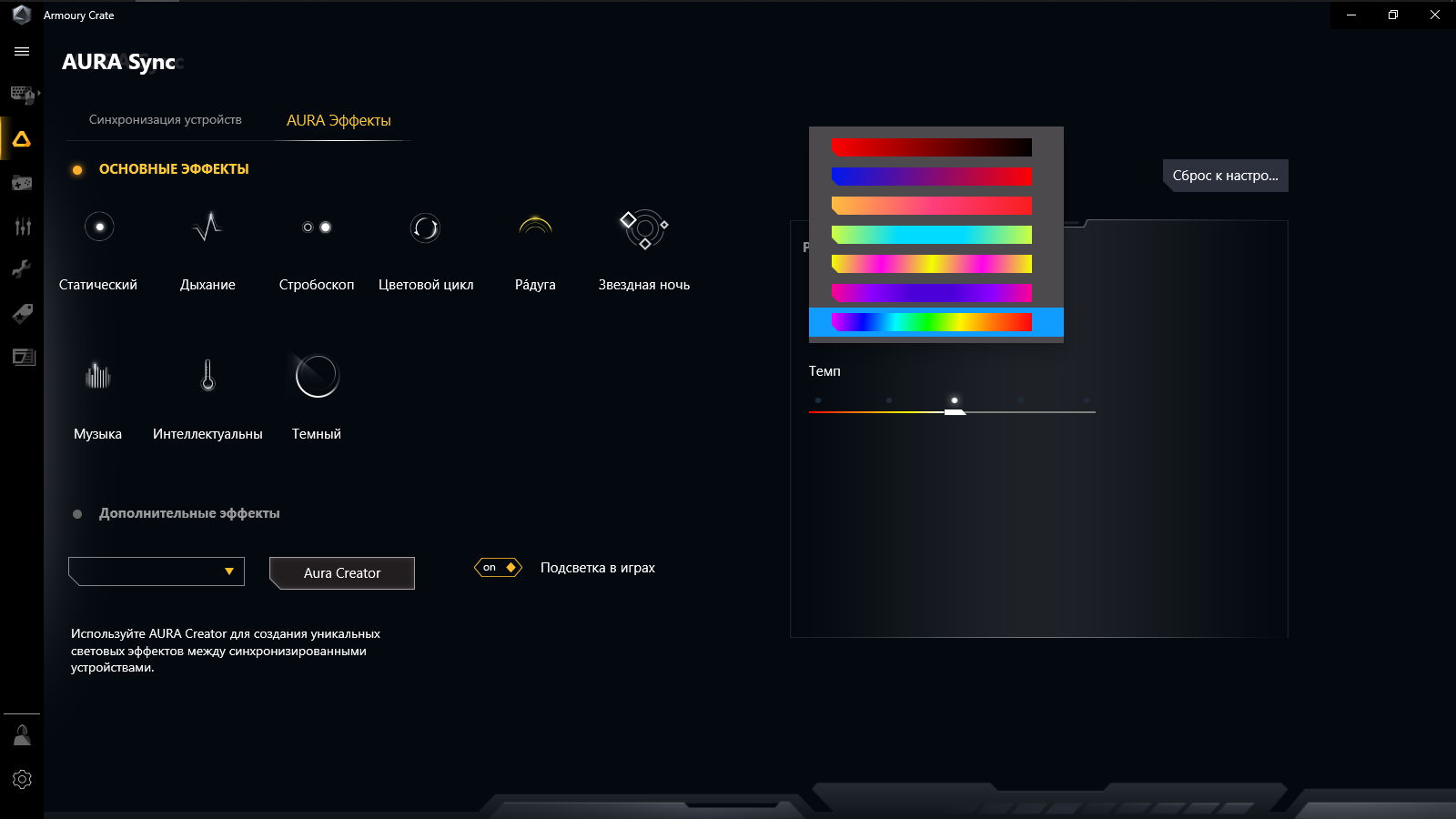Select the Music effect icon

click(98, 375)
